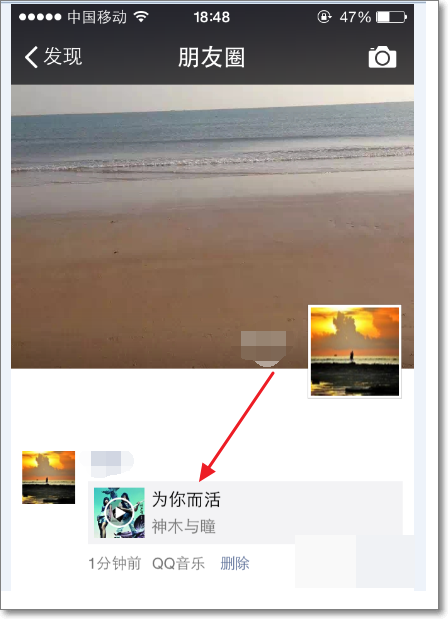The width and height of the screenshot is (448, 619).
Task: Tap the signal strength dots
Action: pyautogui.click(x=40, y=17)
